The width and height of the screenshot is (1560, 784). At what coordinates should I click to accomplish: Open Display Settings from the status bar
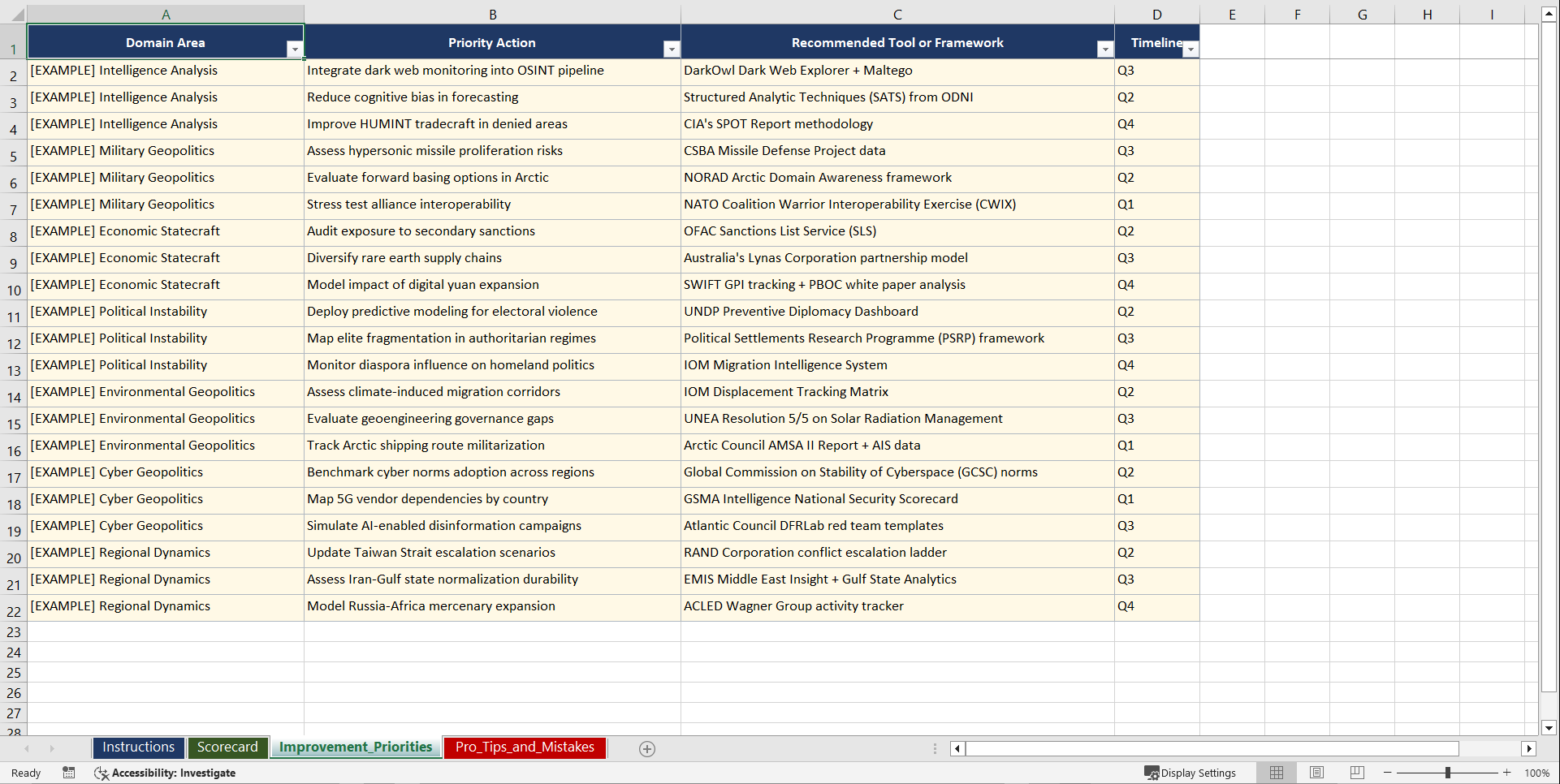(1191, 773)
